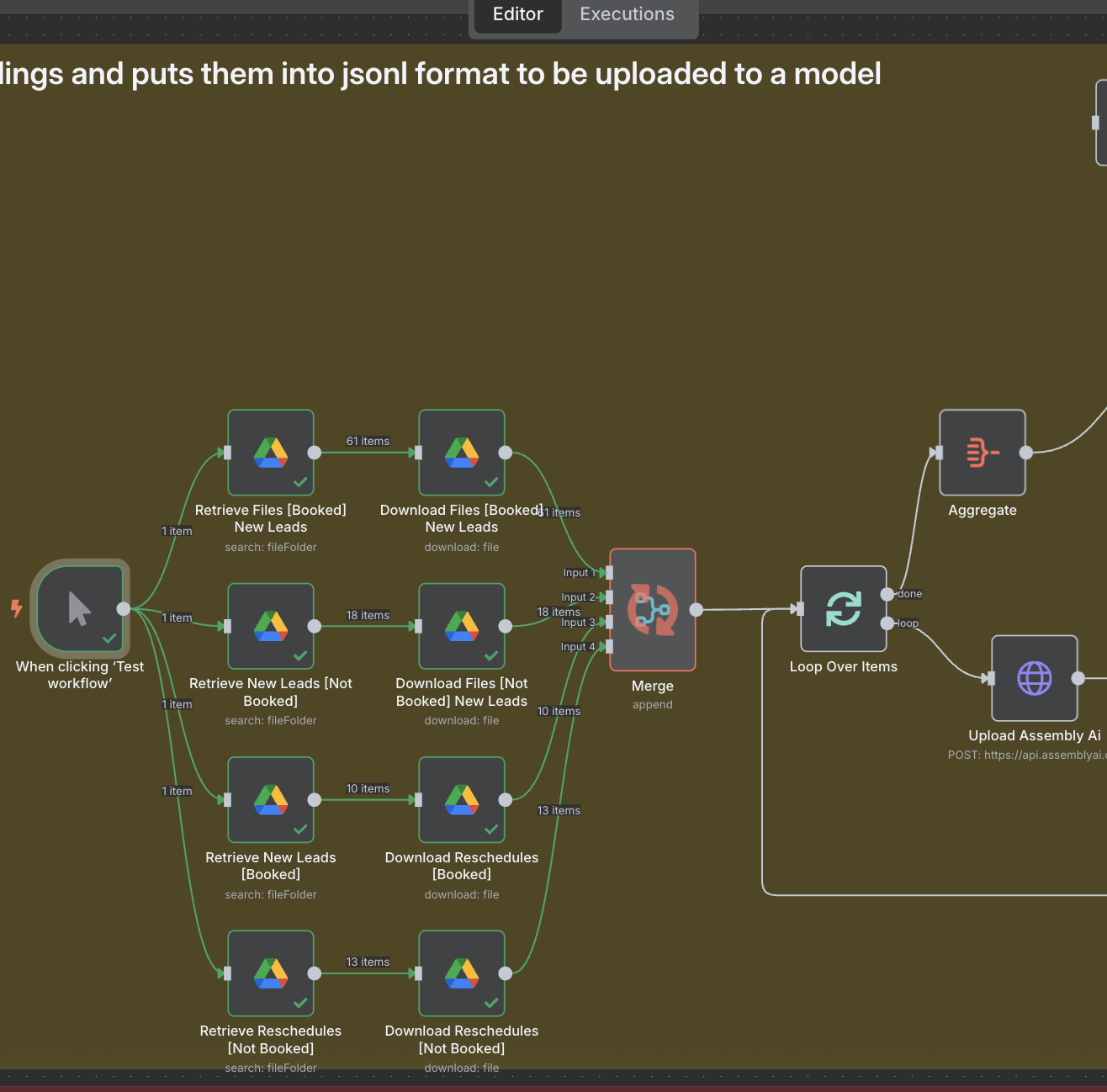Select the Aggregate node
1107x1092 pixels.
click(983, 453)
